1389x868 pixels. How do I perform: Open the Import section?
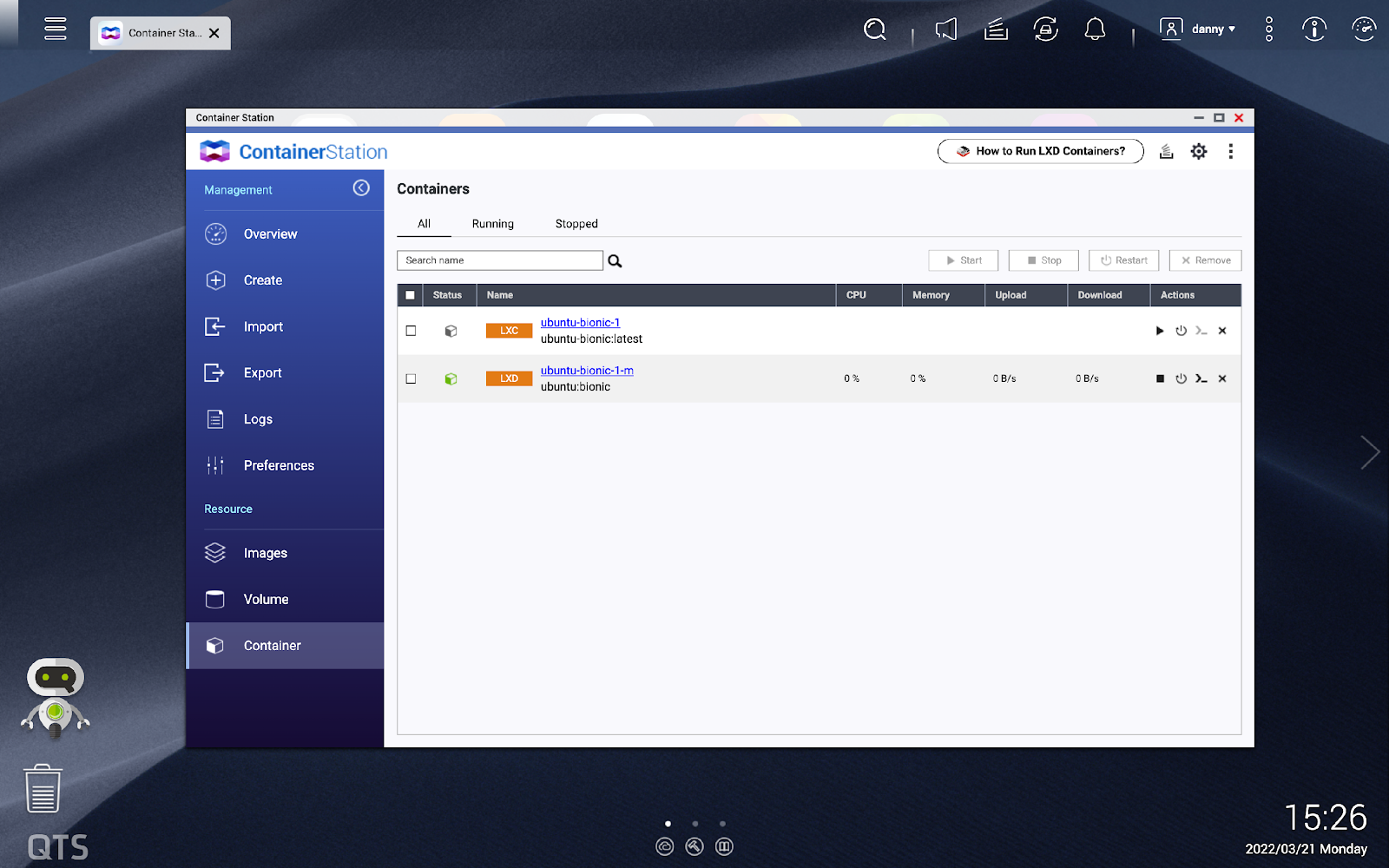pos(285,326)
